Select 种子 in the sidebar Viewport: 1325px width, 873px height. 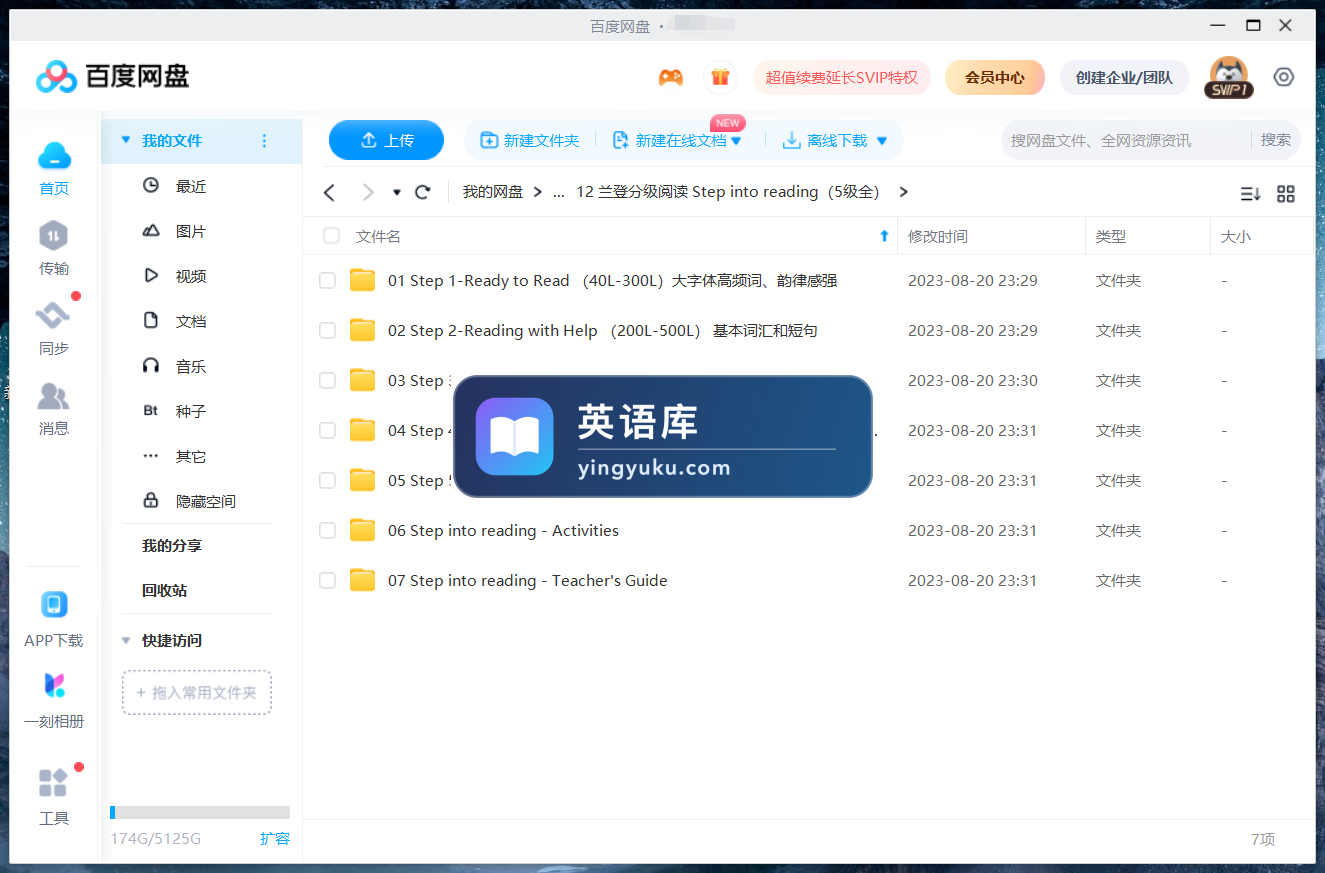click(x=190, y=411)
